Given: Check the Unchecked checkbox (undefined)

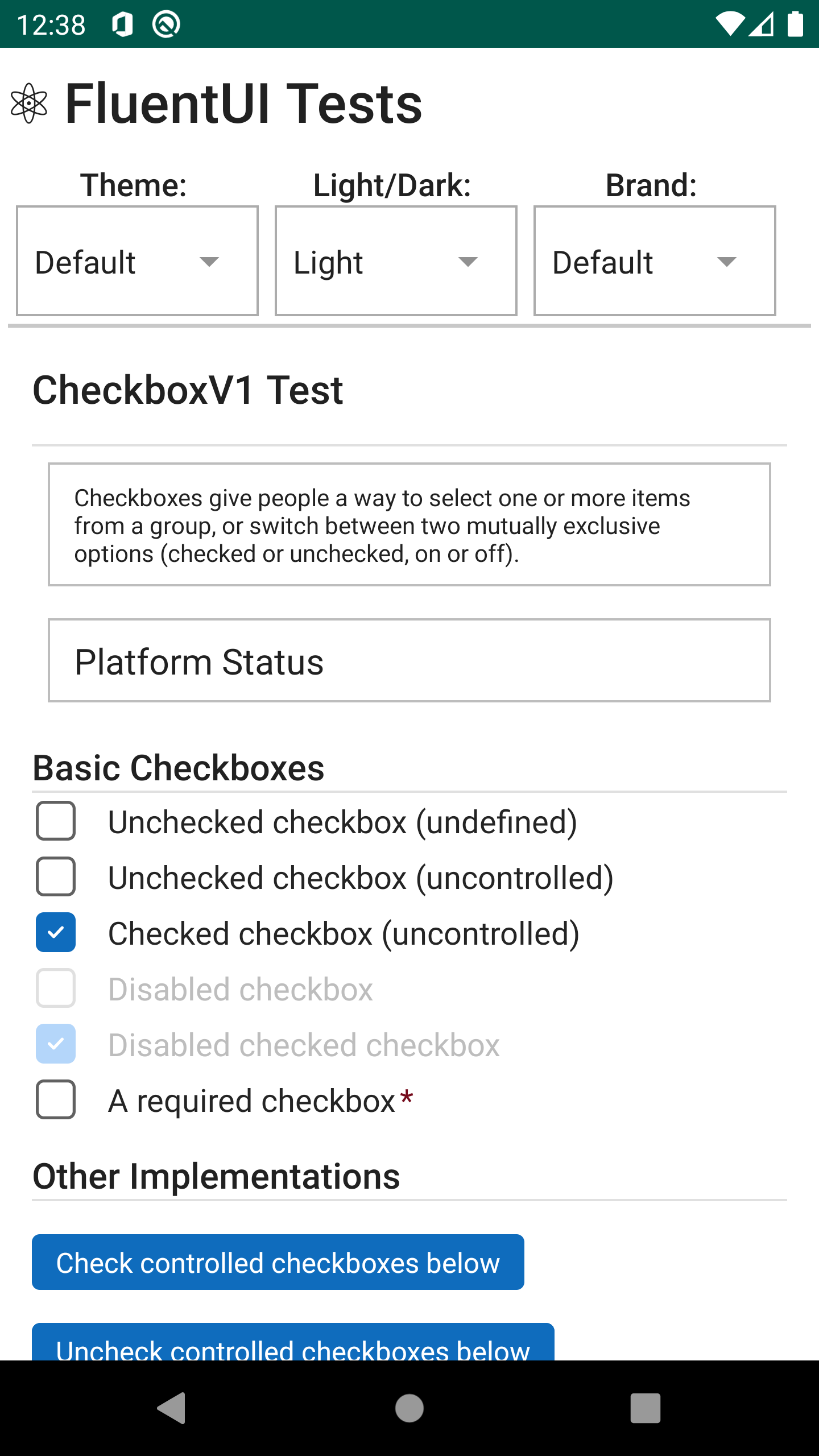Looking at the screenshot, I should tap(56, 821).
